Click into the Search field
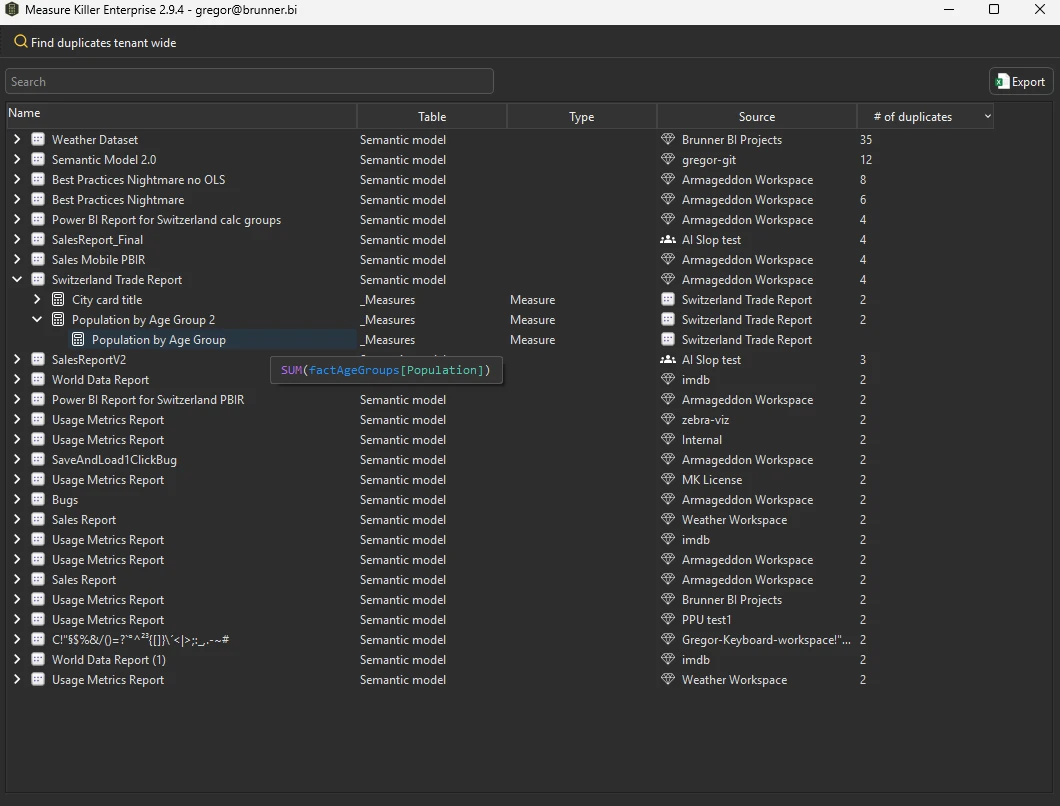Viewport: 1060px width, 806px height. 249,81
